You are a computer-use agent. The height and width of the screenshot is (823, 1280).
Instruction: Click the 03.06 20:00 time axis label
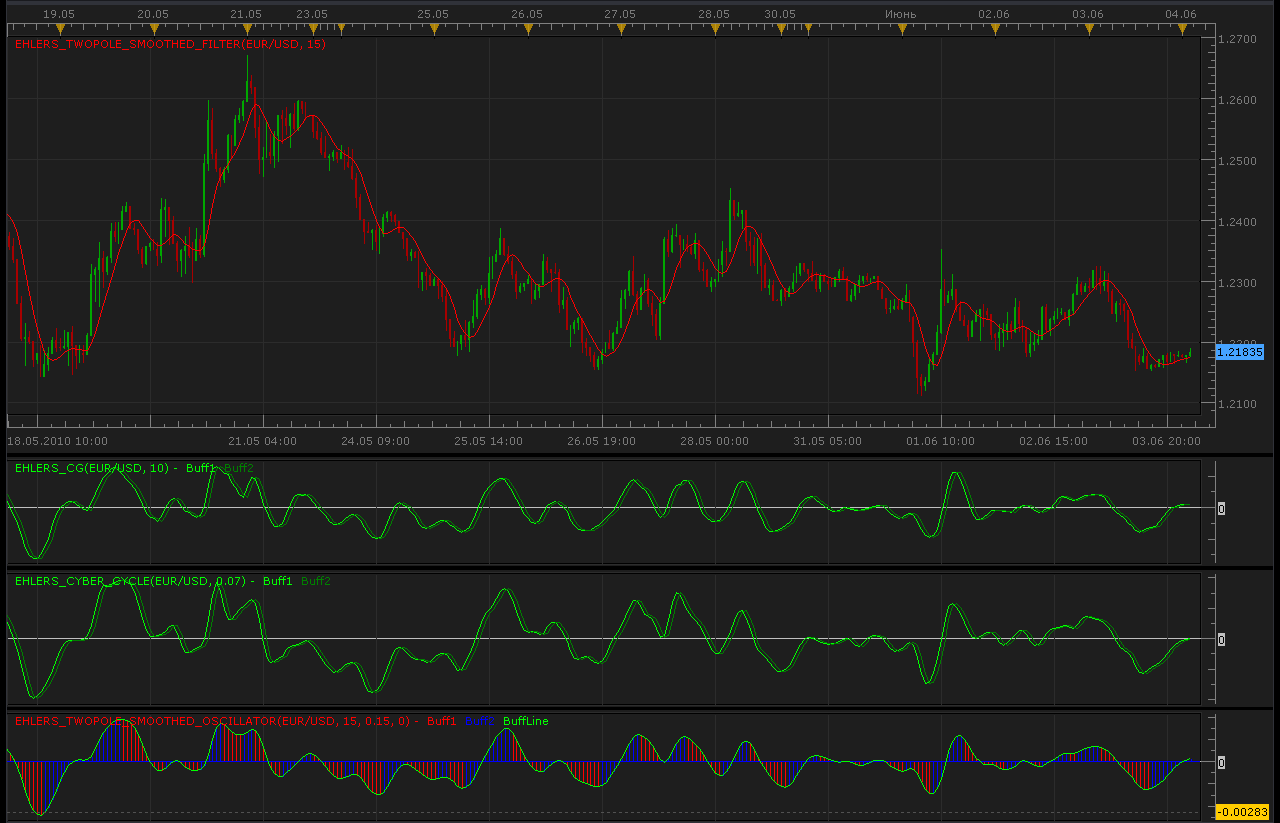1166,440
